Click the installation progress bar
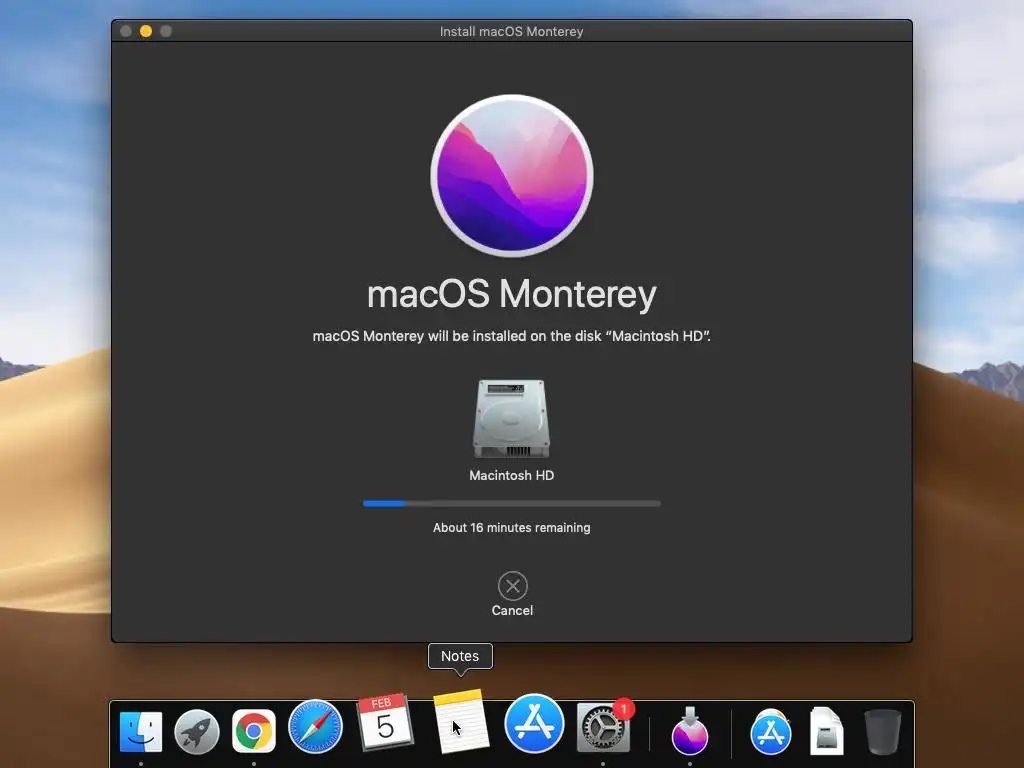This screenshot has height=768, width=1024. tap(512, 504)
